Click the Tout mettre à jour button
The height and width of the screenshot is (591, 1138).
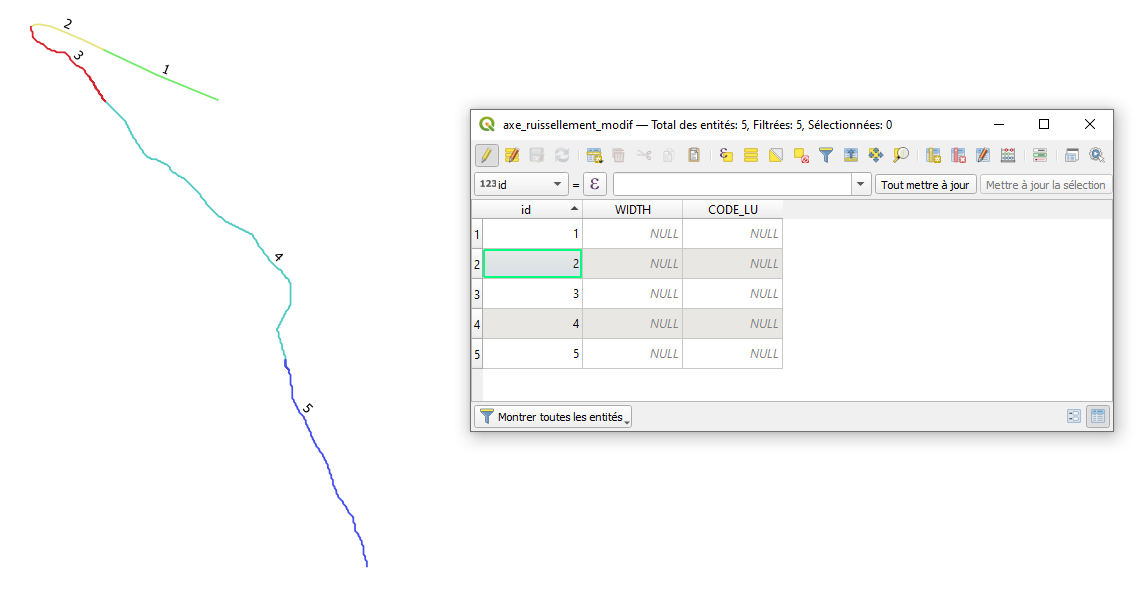coord(925,184)
